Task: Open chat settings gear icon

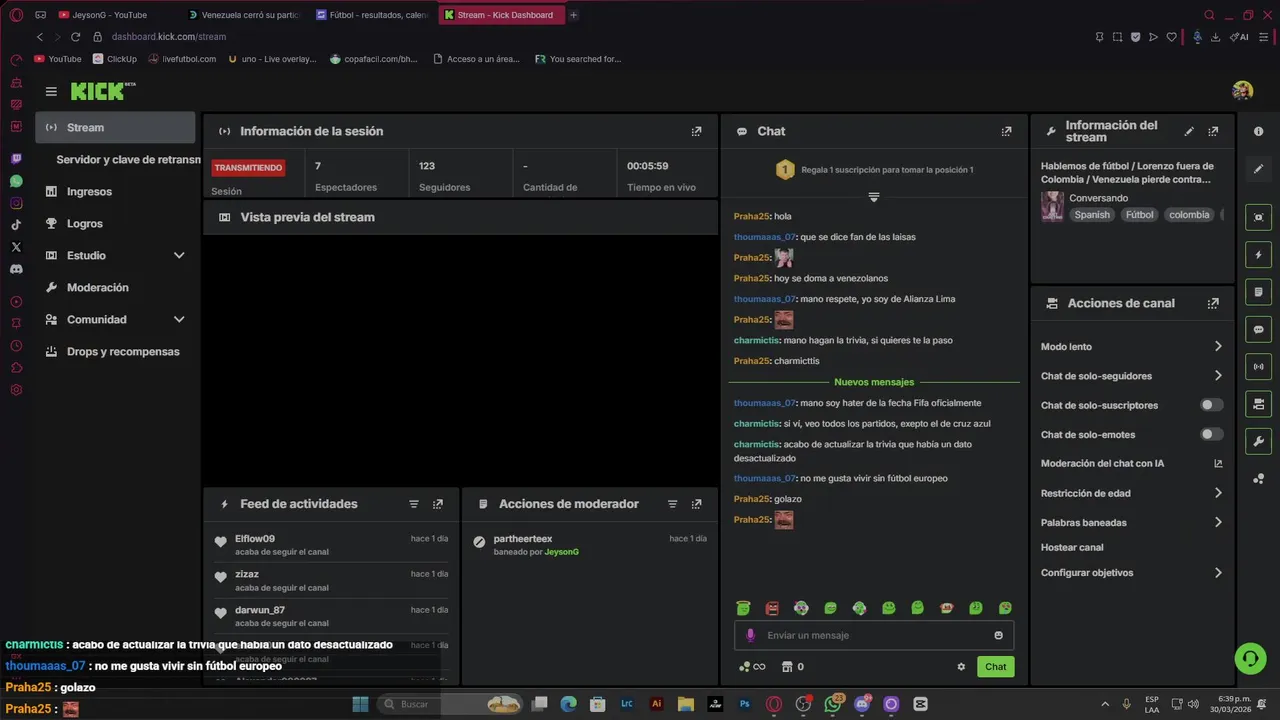Action: coord(961,667)
